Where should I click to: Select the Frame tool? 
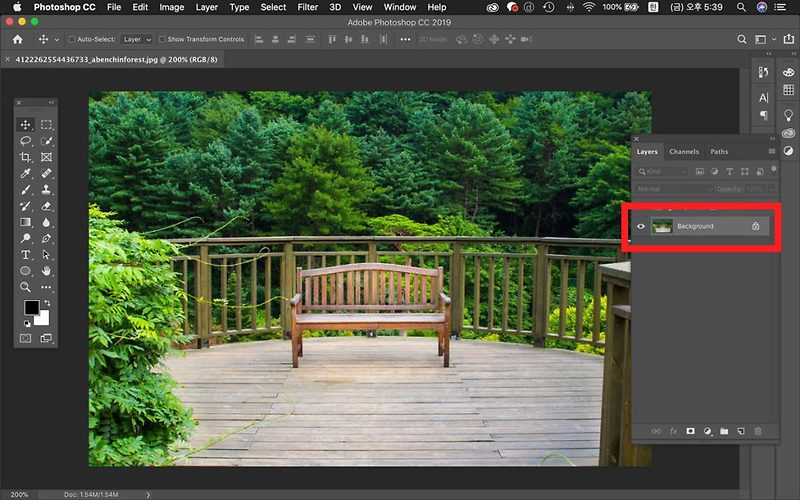click(46, 157)
